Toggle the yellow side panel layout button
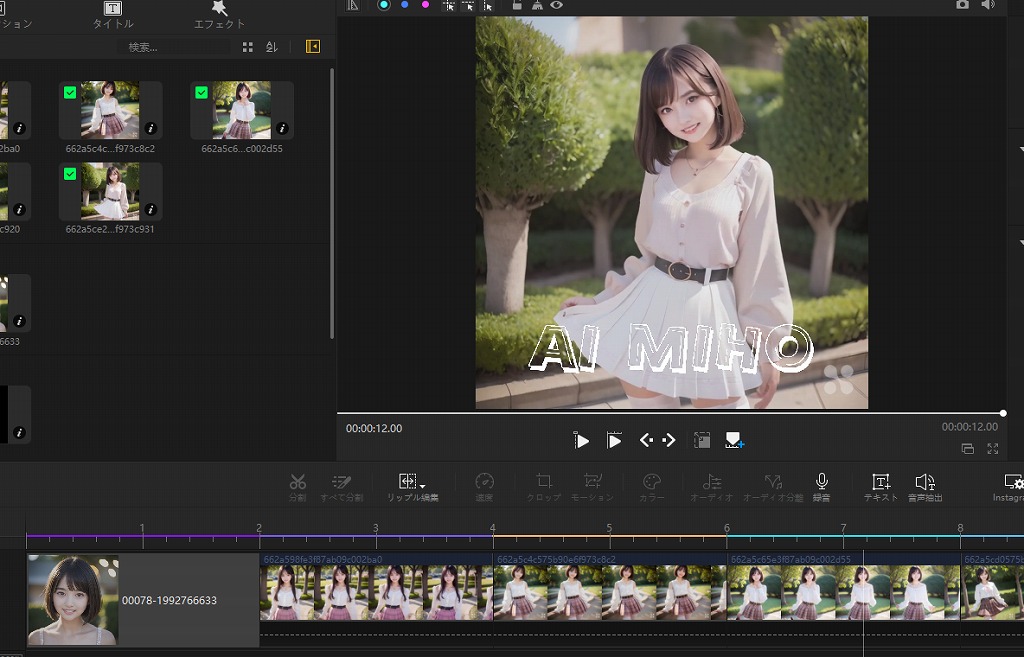Screen dimensions: 1024x657 (x=313, y=46)
